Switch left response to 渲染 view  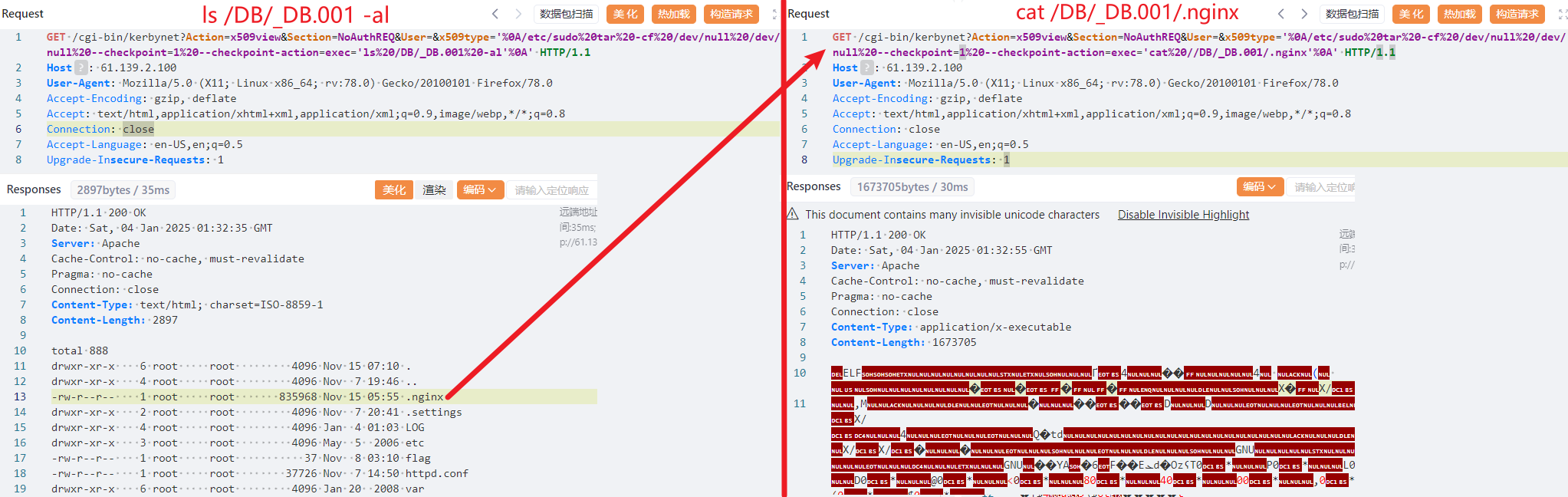point(434,189)
